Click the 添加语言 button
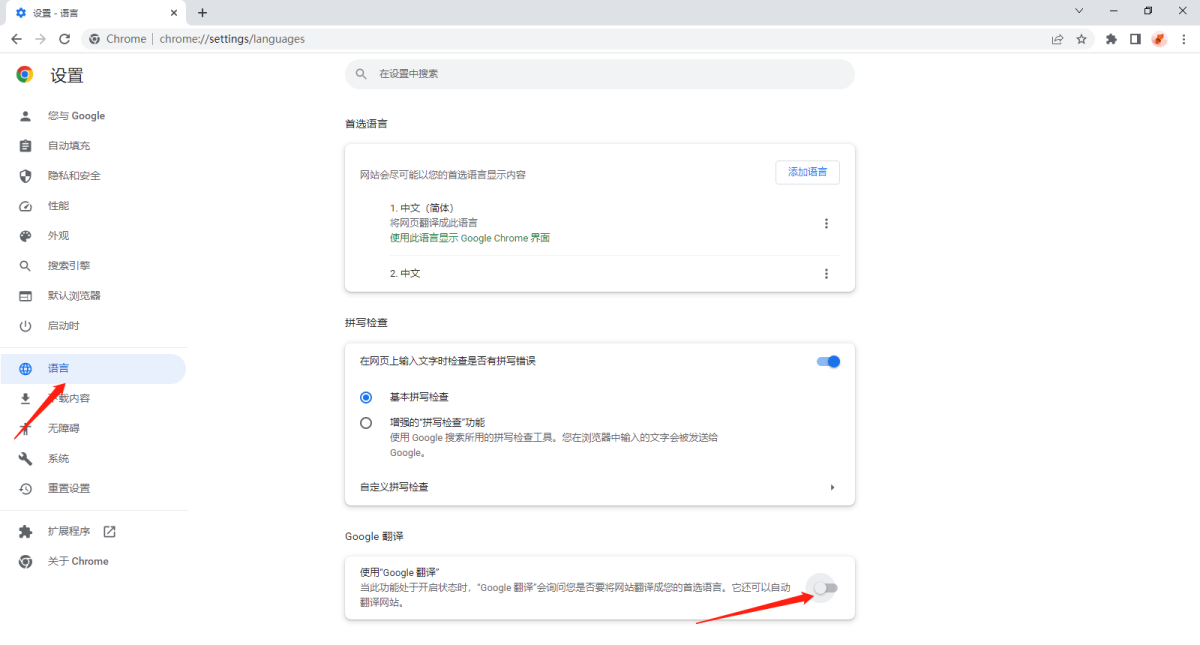This screenshot has height=645, width=1200. pyautogui.click(x=807, y=172)
